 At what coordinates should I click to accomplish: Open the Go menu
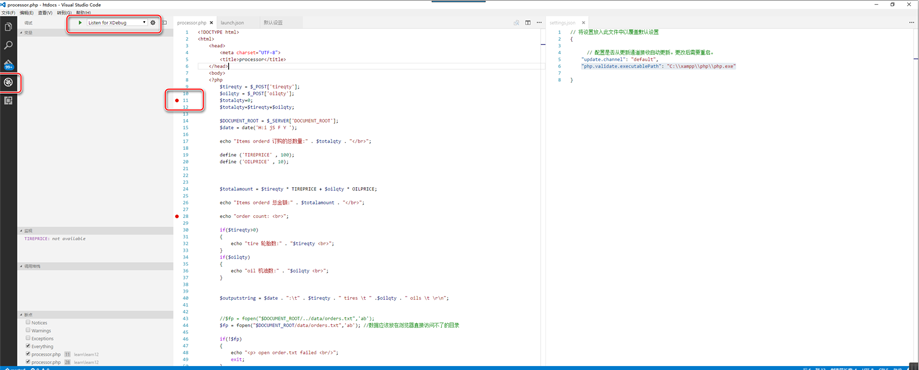(64, 12)
